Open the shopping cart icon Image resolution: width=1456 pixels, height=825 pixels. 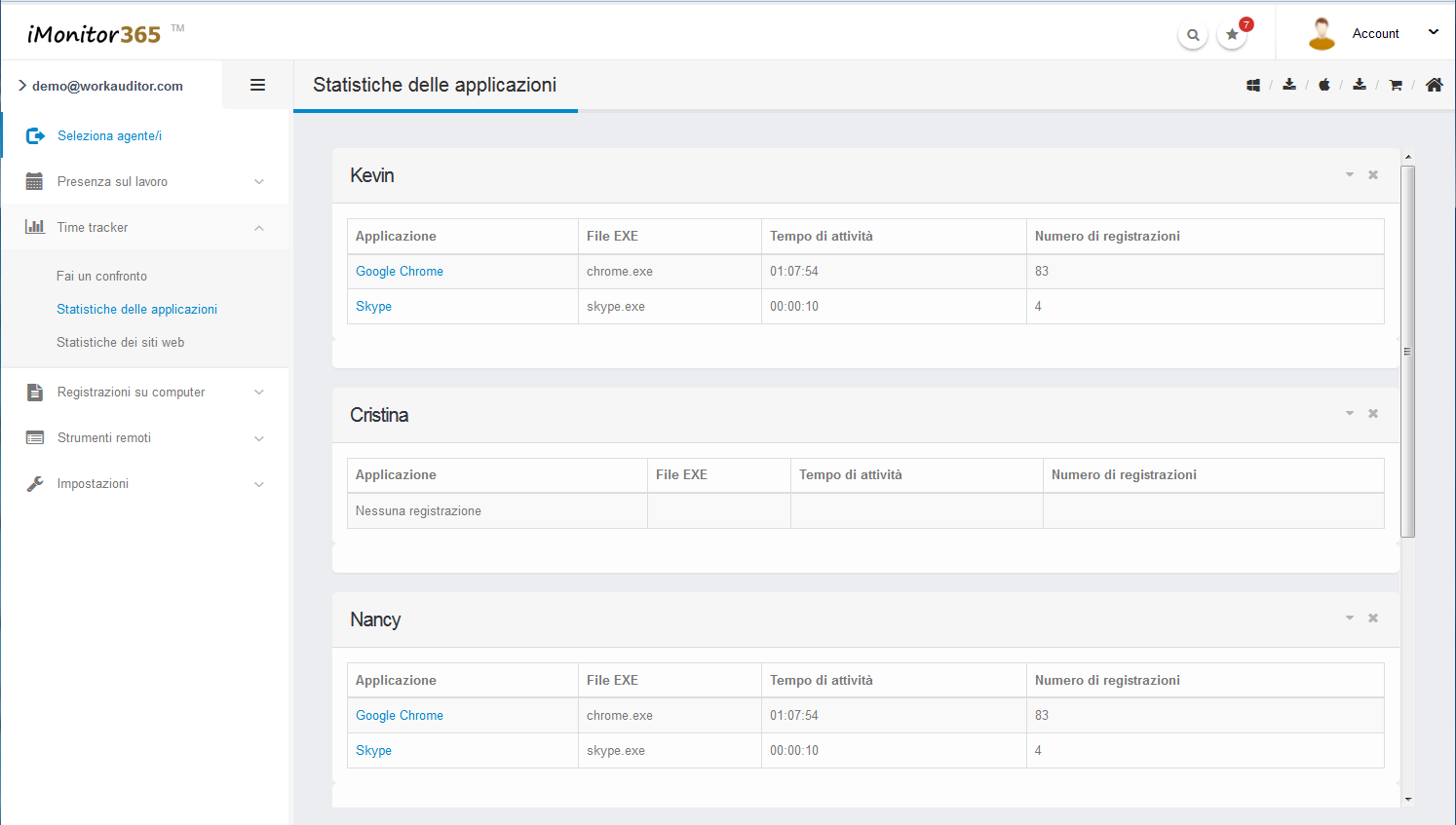(1396, 86)
